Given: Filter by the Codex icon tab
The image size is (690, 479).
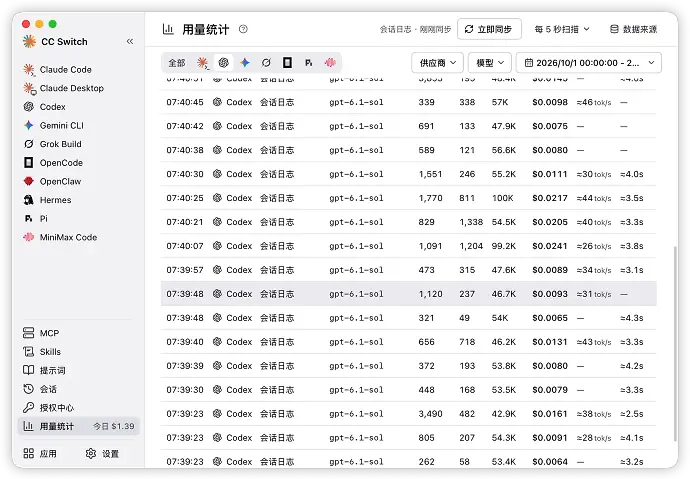Looking at the screenshot, I should (x=224, y=63).
